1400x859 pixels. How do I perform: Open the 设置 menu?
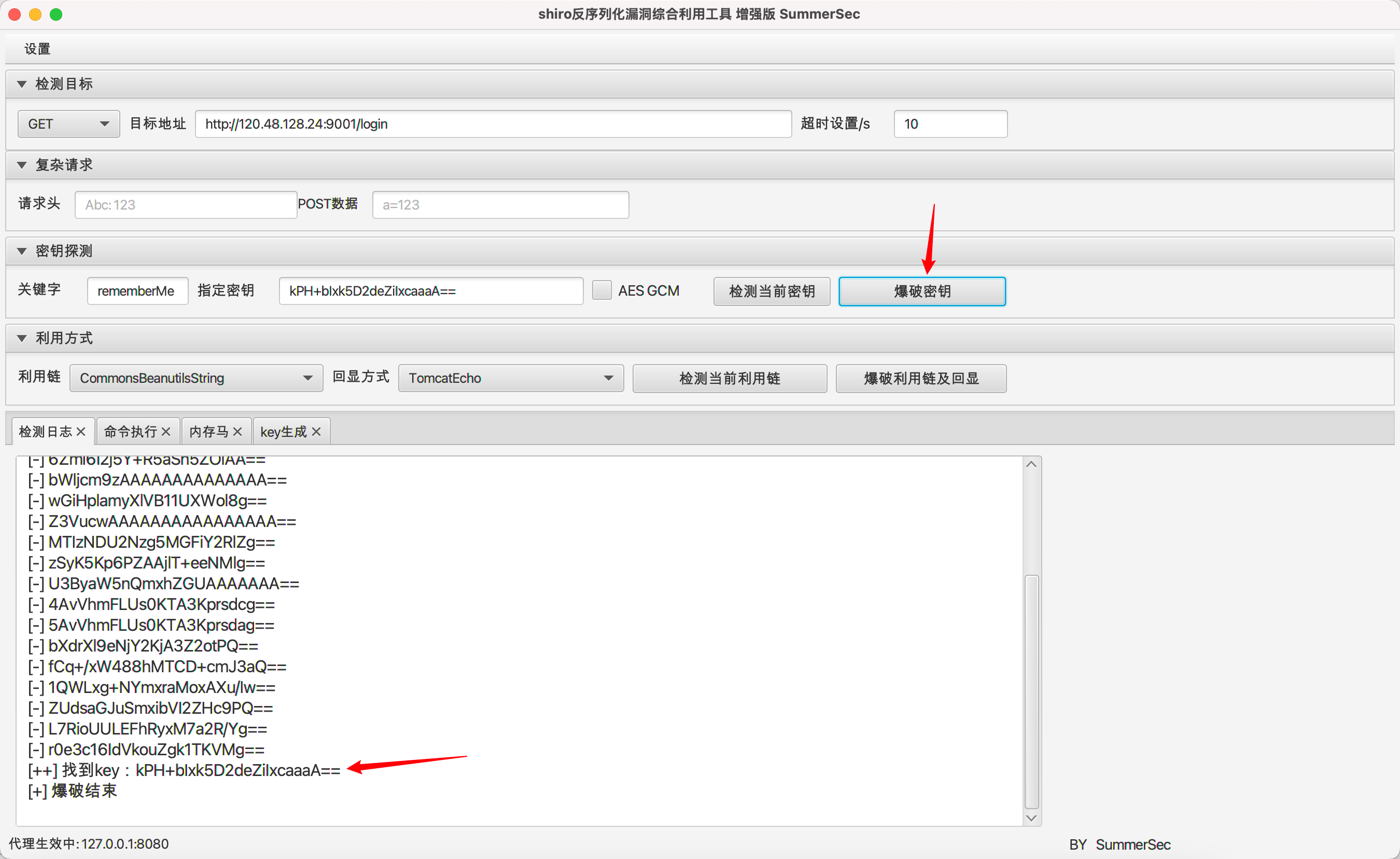(37, 49)
